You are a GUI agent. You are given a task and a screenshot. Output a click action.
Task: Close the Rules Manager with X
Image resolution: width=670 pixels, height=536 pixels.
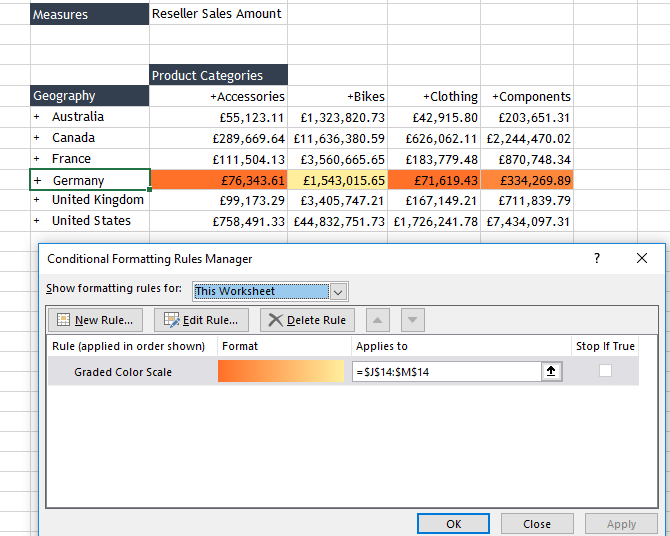642,258
